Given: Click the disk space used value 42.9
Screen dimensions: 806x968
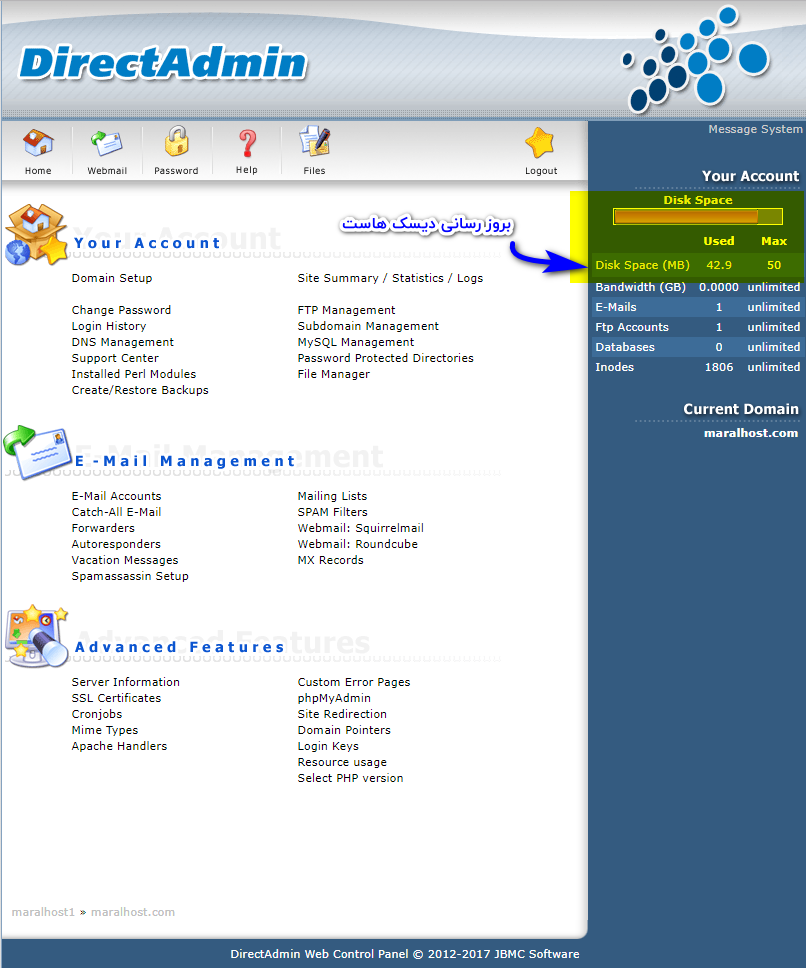Looking at the screenshot, I should coord(719,265).
